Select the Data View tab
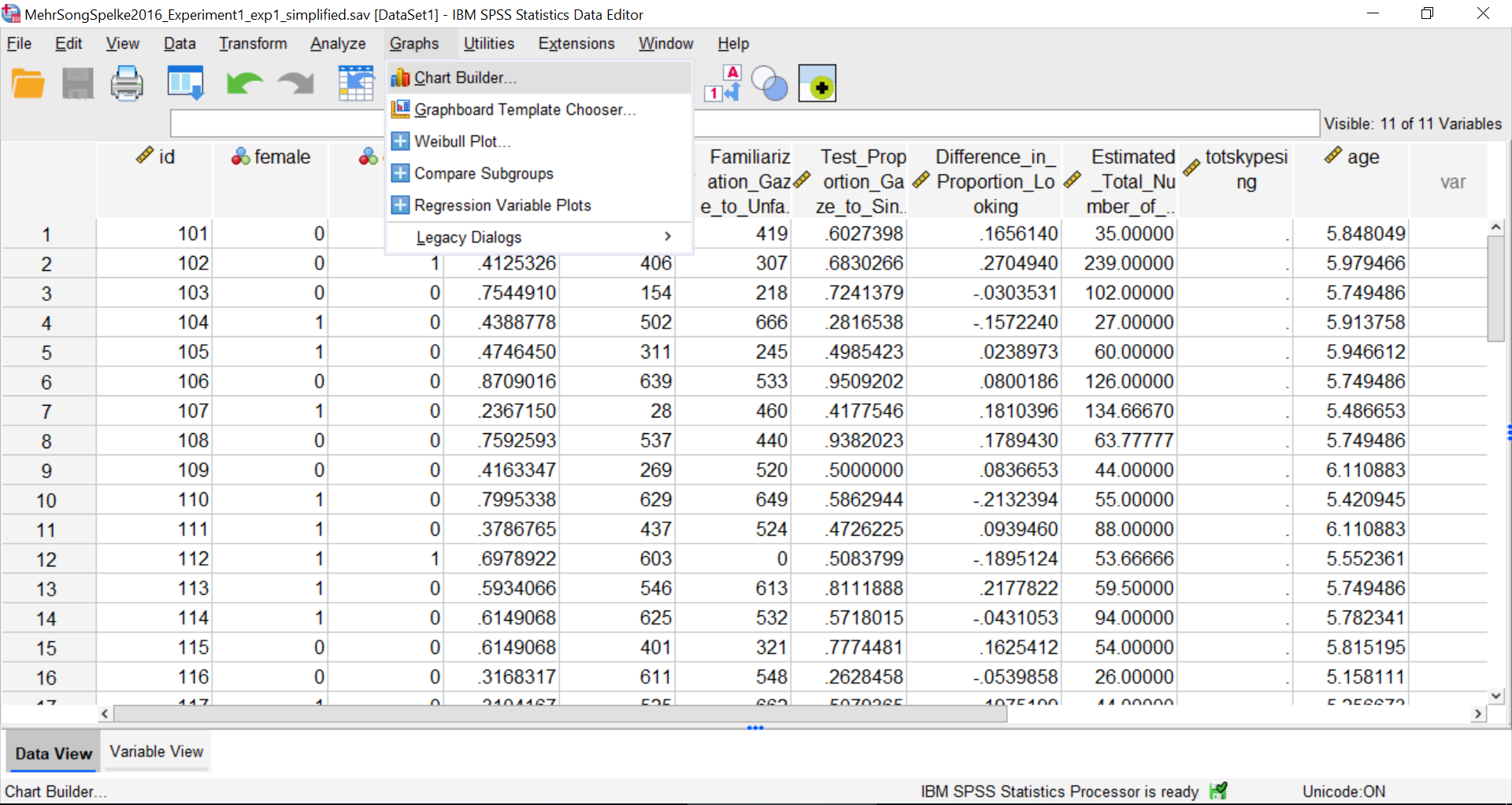 pyautogui.click(x=54, y=753)
